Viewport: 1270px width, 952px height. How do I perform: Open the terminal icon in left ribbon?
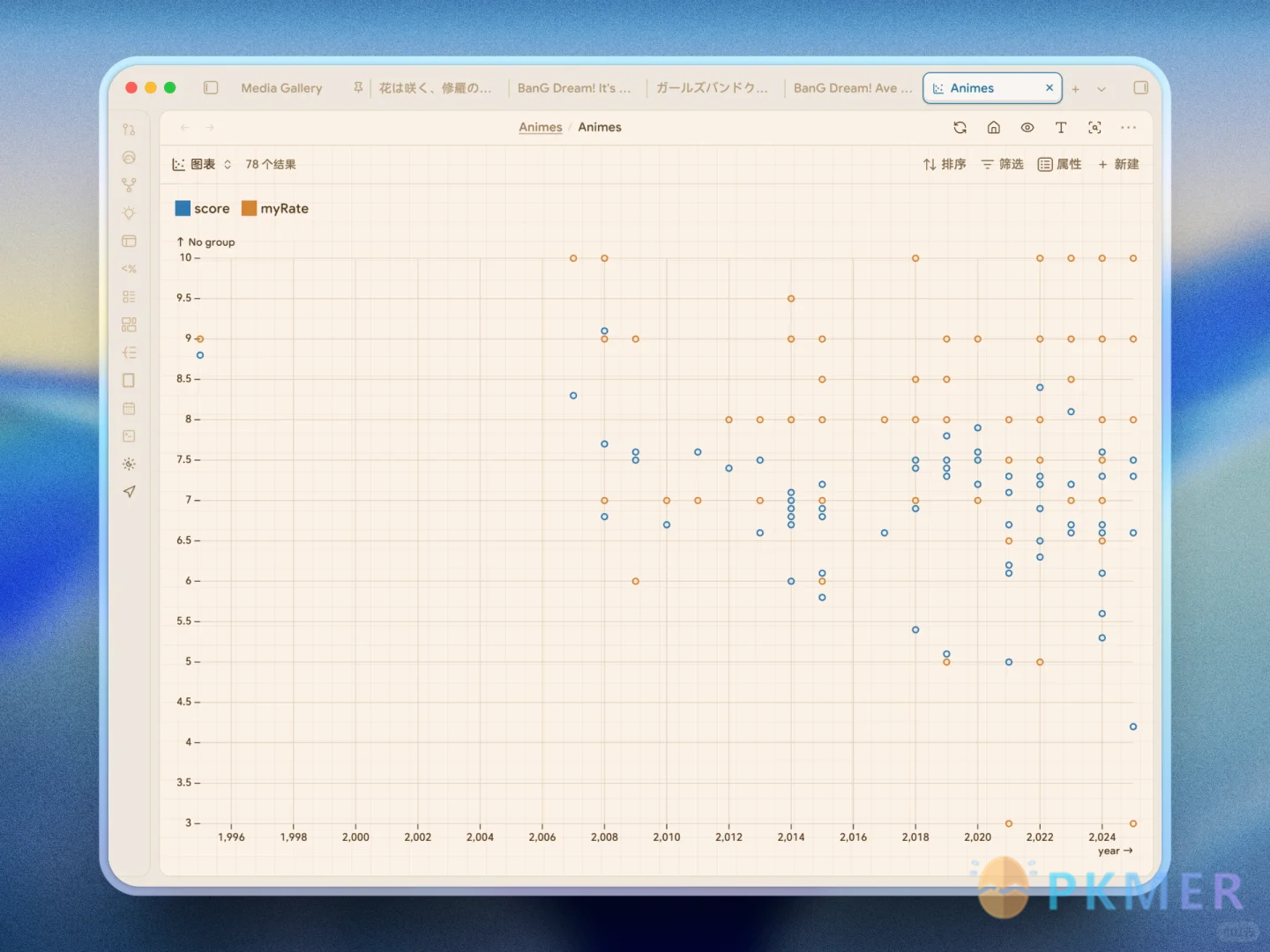coord(129,436)
